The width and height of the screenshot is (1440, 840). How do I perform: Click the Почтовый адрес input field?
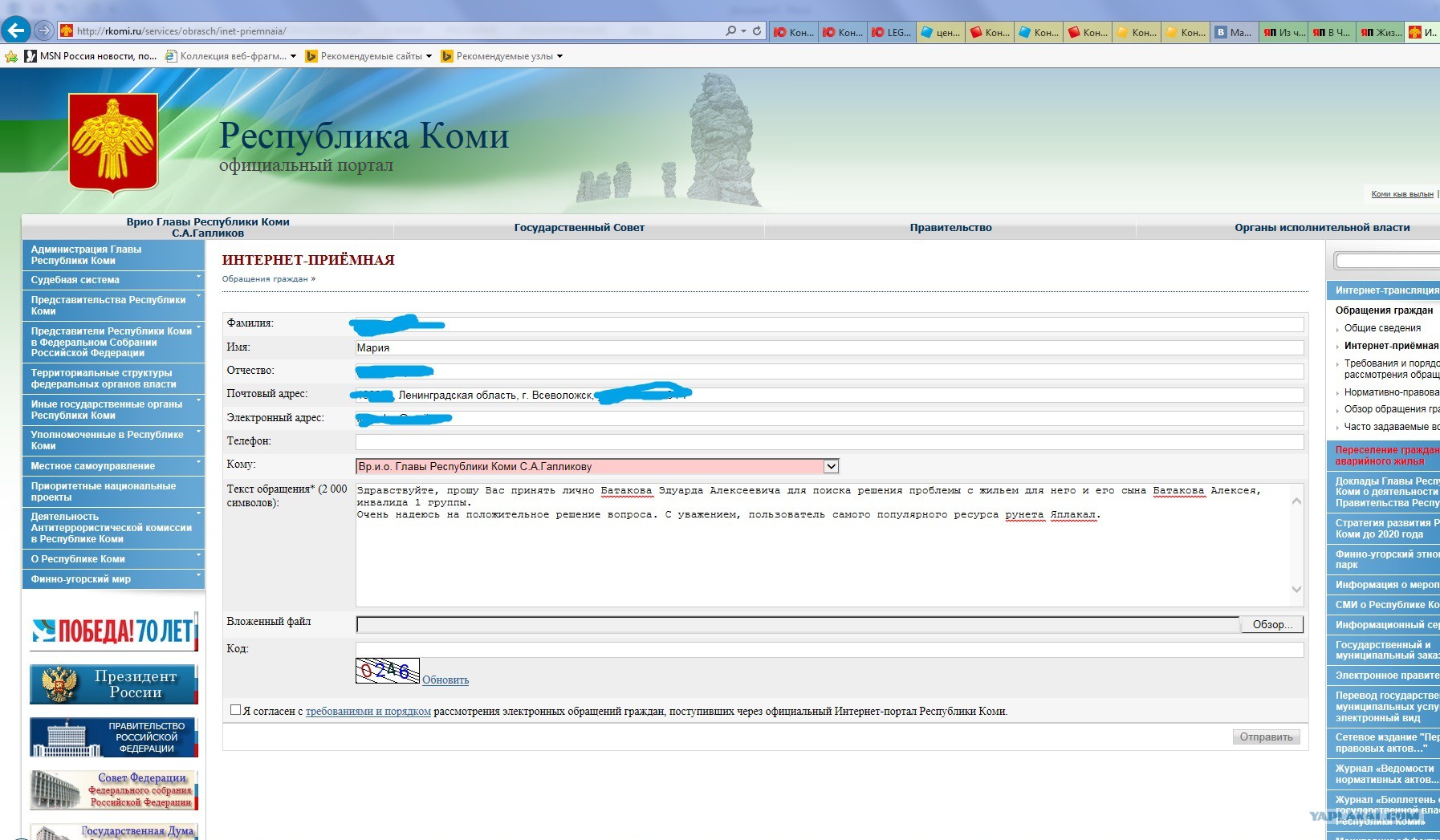(x=829, y=396)
